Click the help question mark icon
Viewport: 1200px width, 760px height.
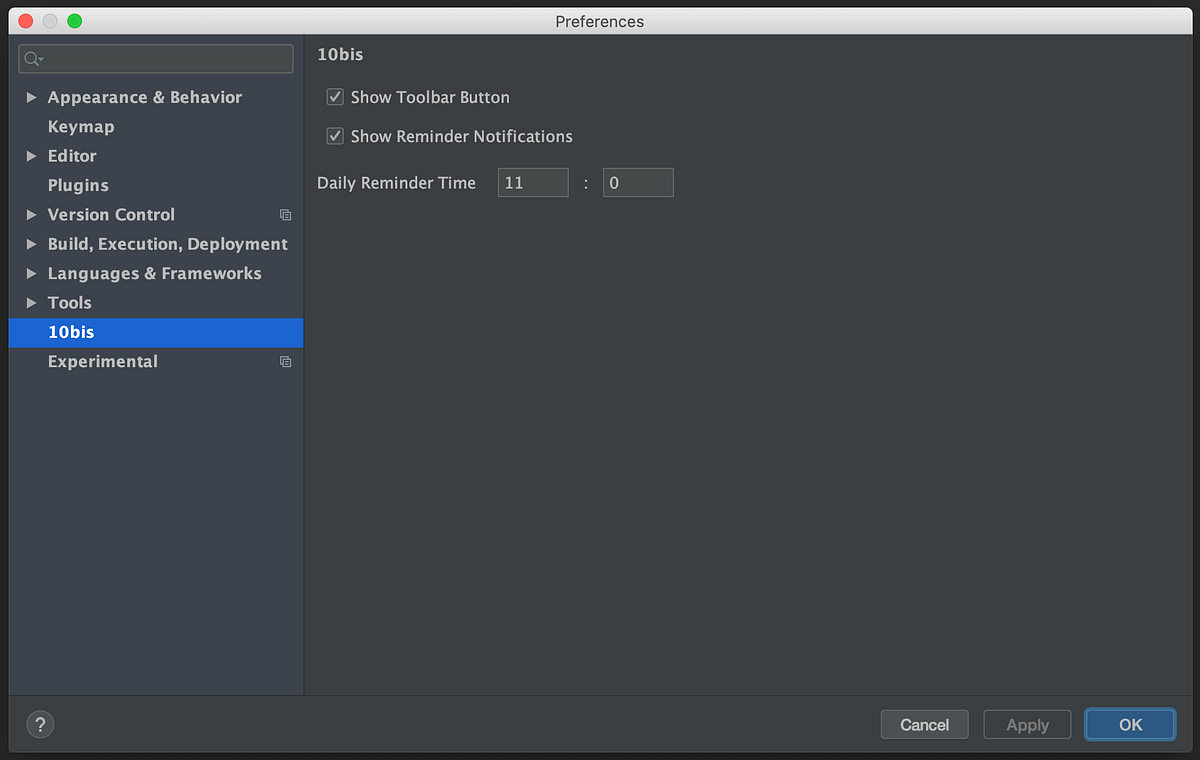coord(39,724)
